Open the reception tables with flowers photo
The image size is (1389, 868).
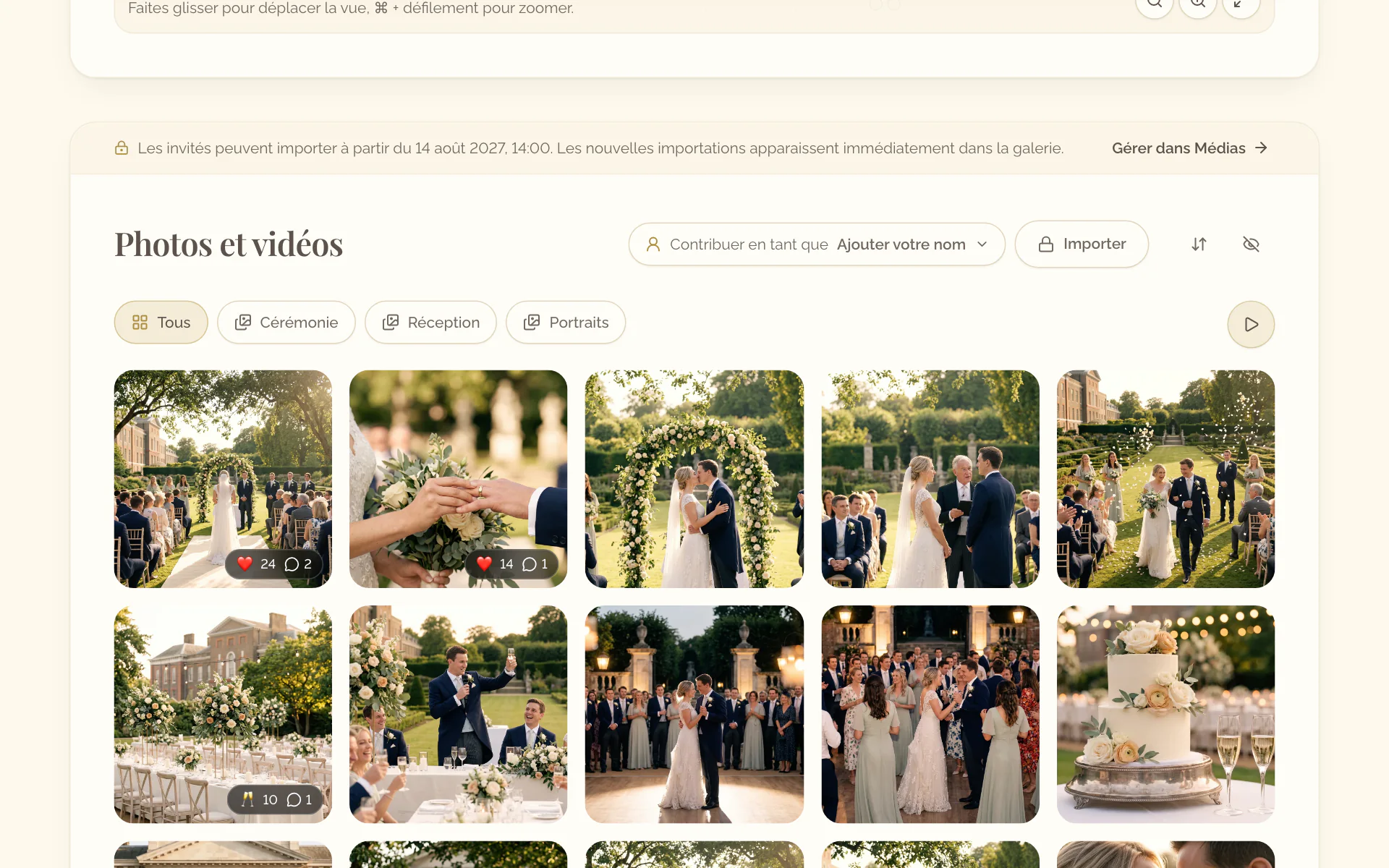pyautogui.click(x=223, y=715)
